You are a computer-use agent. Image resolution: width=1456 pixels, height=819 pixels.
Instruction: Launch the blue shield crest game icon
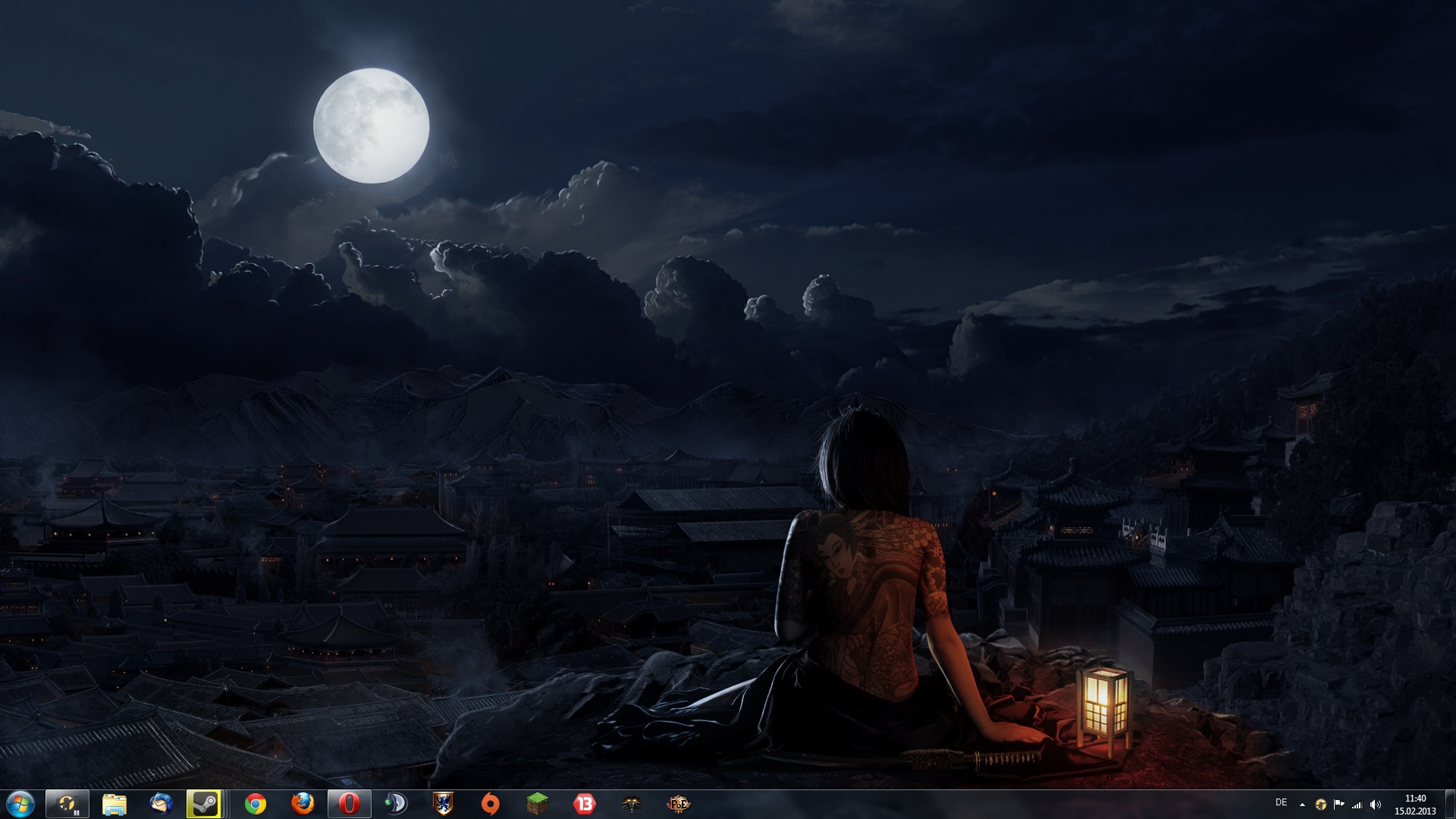443,804
